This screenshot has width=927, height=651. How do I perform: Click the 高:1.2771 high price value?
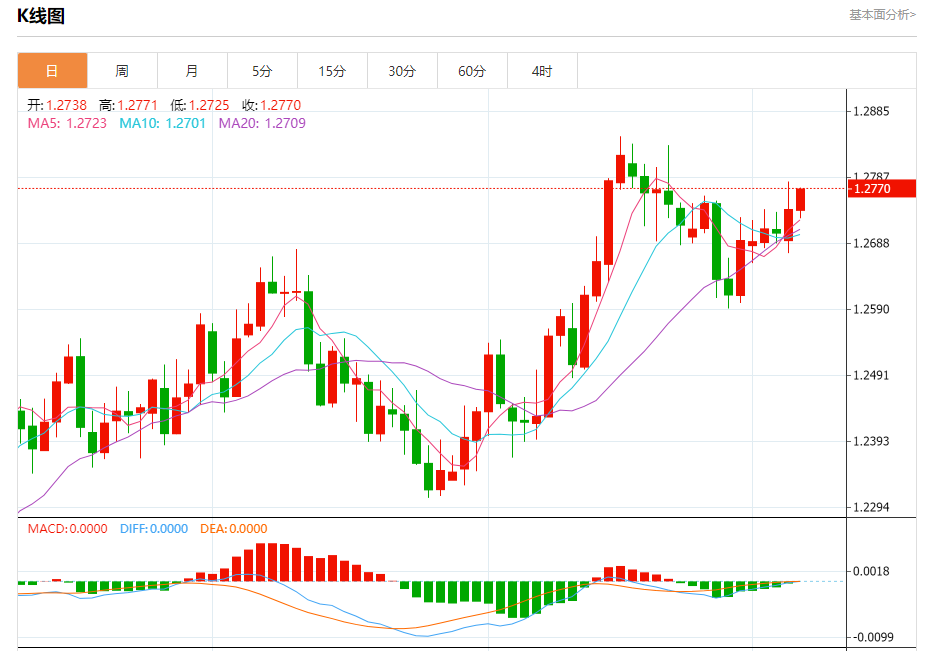128,105
